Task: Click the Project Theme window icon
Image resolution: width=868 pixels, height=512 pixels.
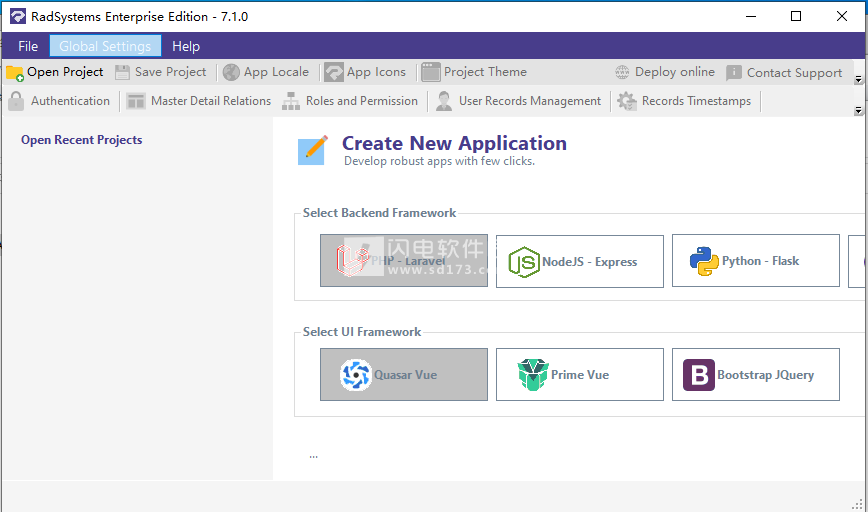Action: click(x=431, y=73)
